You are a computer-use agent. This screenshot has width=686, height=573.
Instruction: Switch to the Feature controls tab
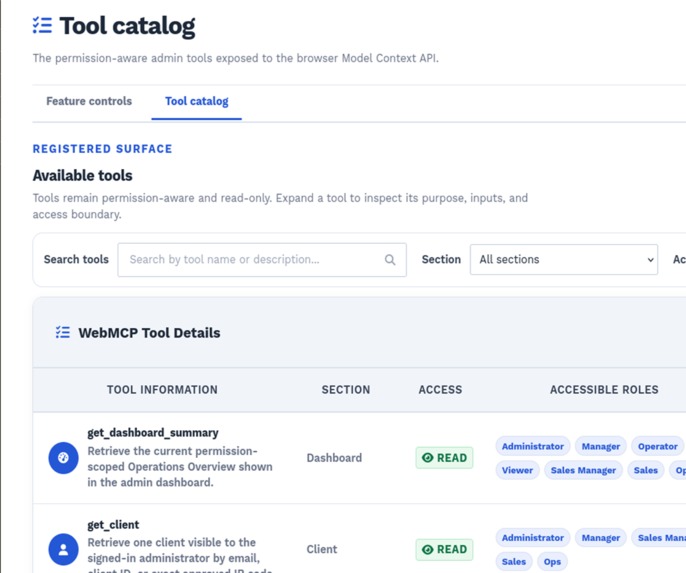click(89, 101)
